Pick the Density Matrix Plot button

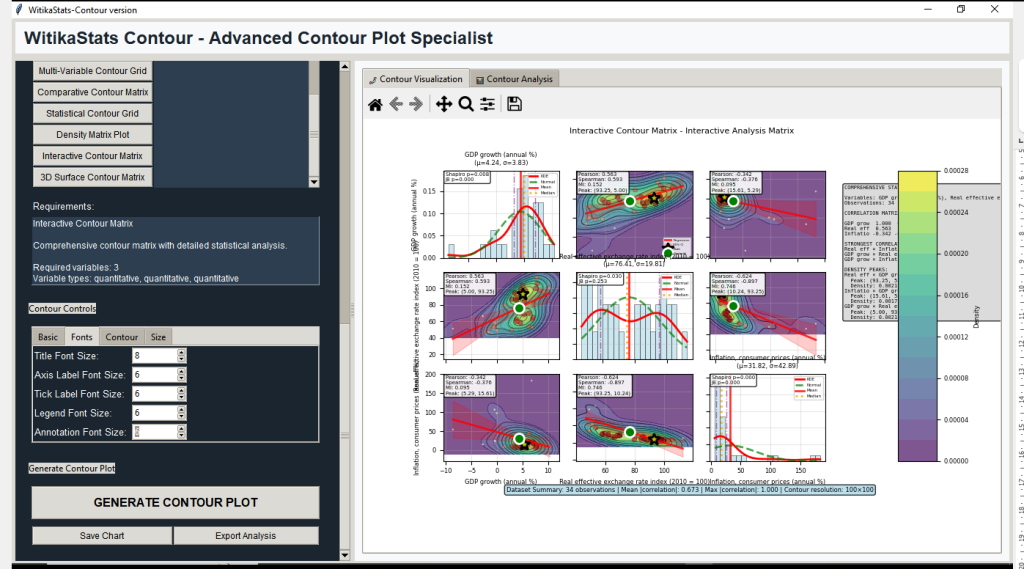click(x=93, y=135)
